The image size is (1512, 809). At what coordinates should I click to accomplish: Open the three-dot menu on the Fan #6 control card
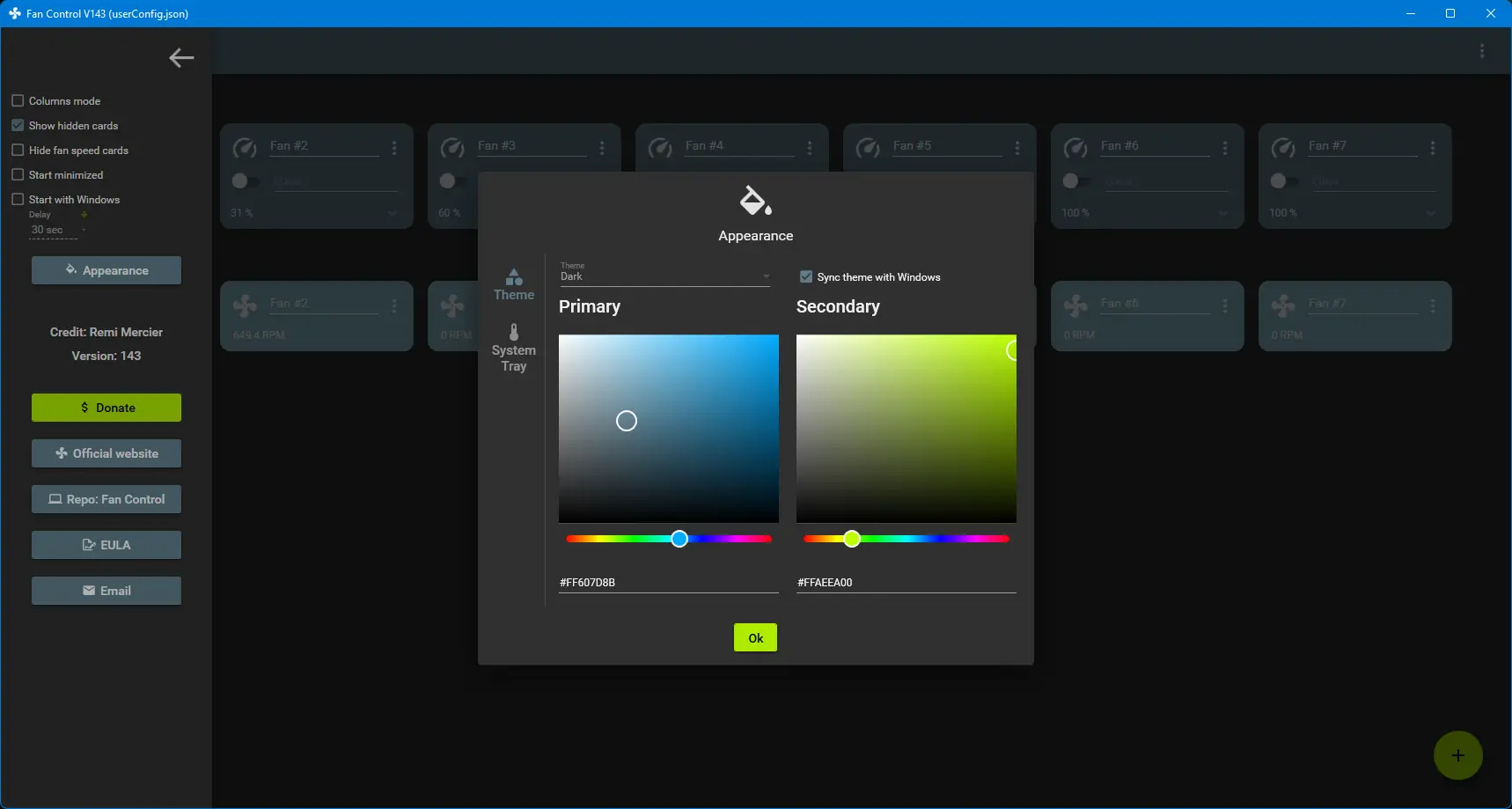click(x=1225, y=148)
